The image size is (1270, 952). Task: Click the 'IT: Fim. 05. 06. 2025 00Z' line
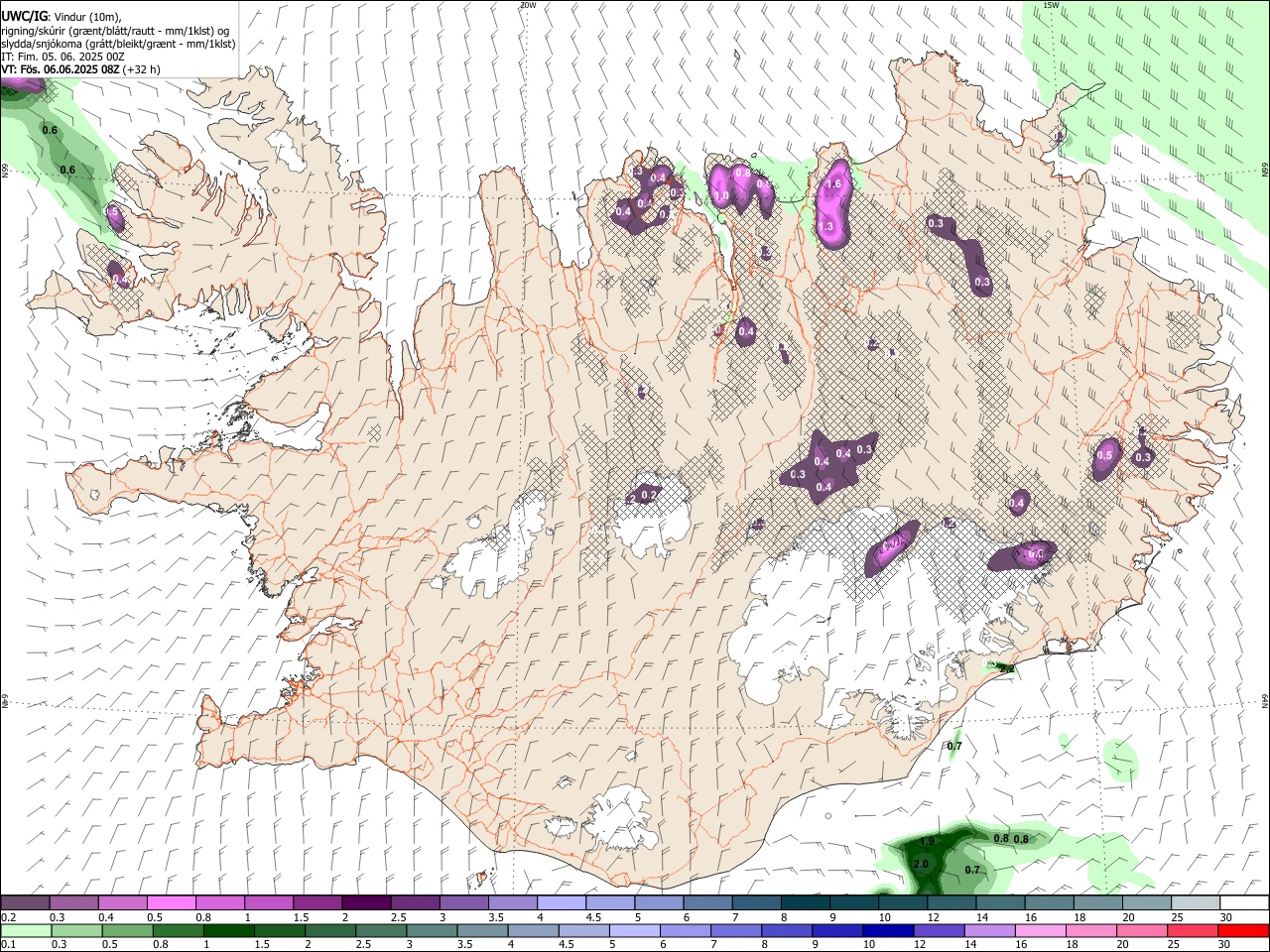[x=63, y=57]
